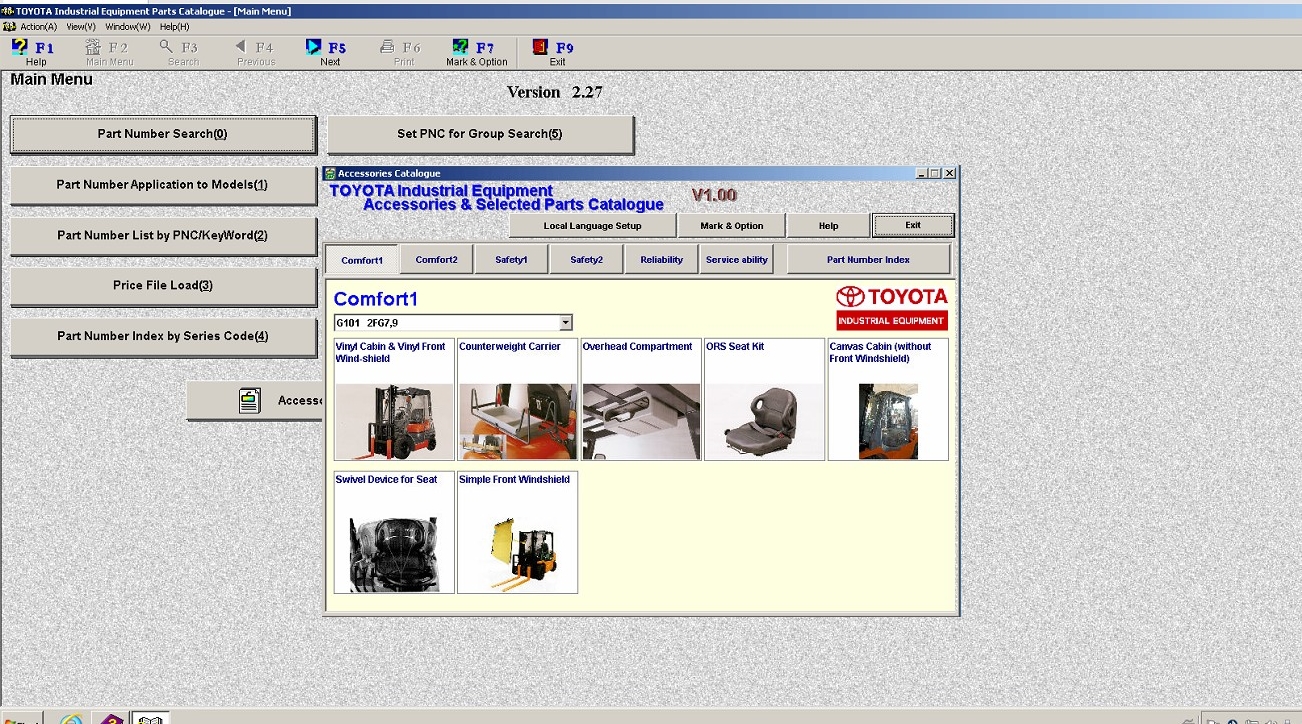Click the document icon on Accessories button

(x=250, y=400)
